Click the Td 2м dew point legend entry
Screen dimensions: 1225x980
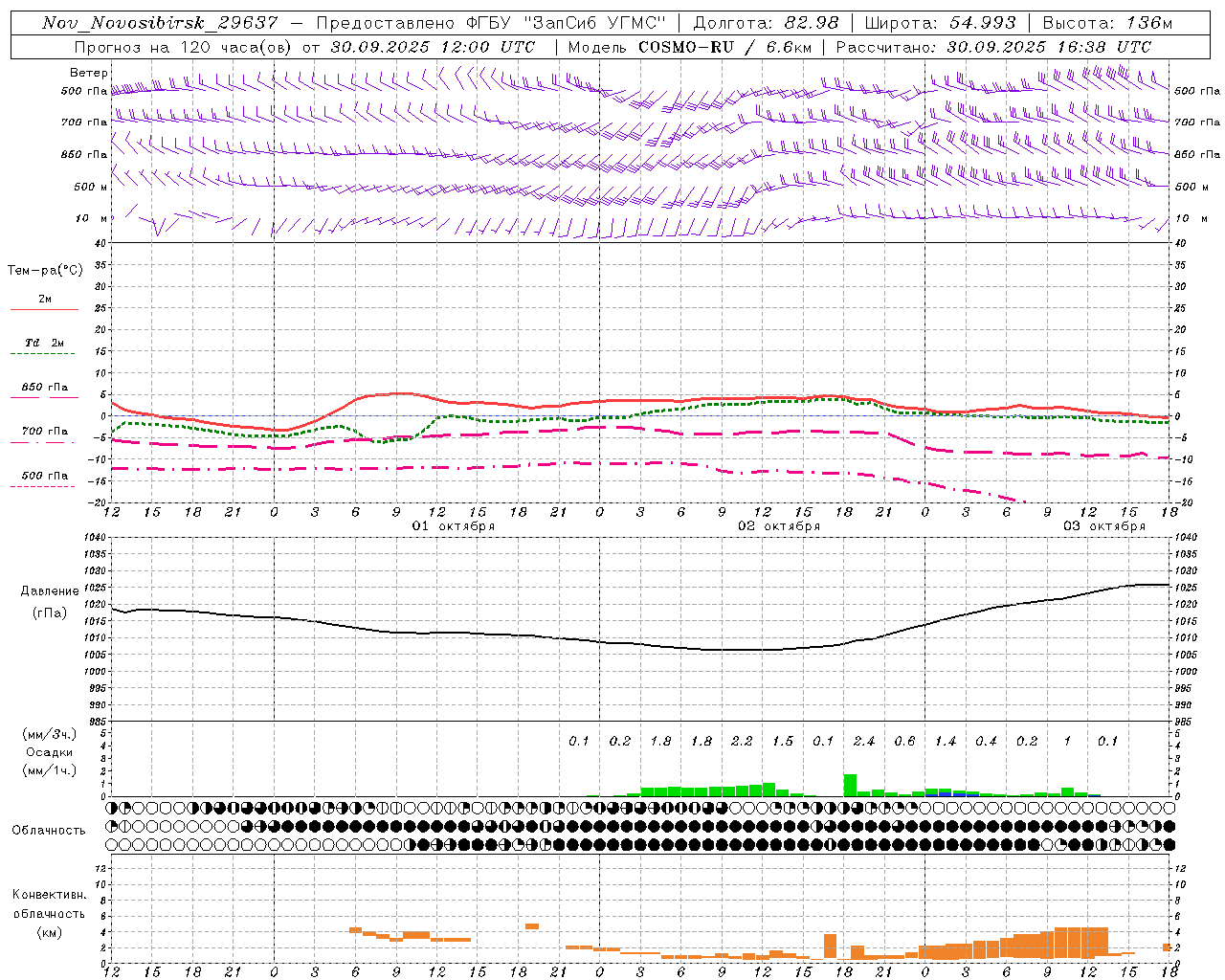(44, 342)
